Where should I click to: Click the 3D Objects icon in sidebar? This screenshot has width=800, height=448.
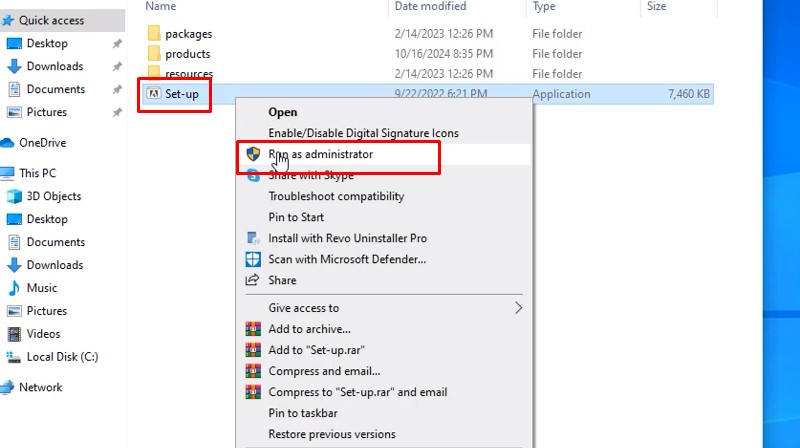pos(15,196)
